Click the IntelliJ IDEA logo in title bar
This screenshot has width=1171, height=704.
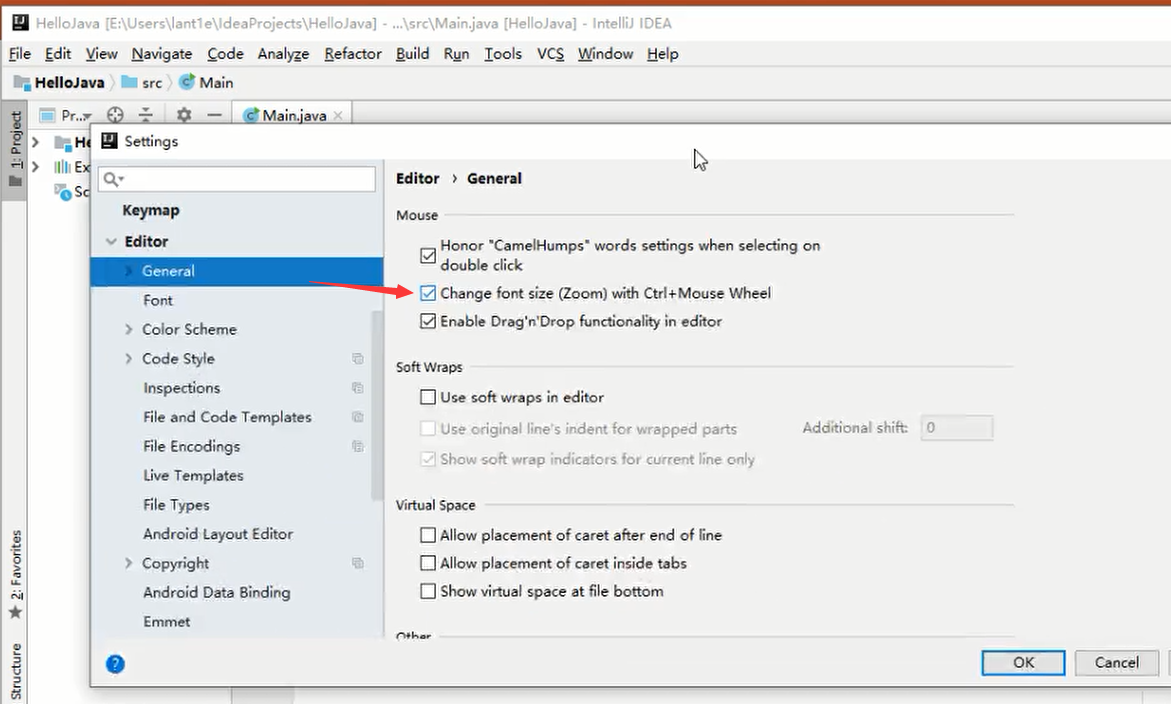click(20, 23)
